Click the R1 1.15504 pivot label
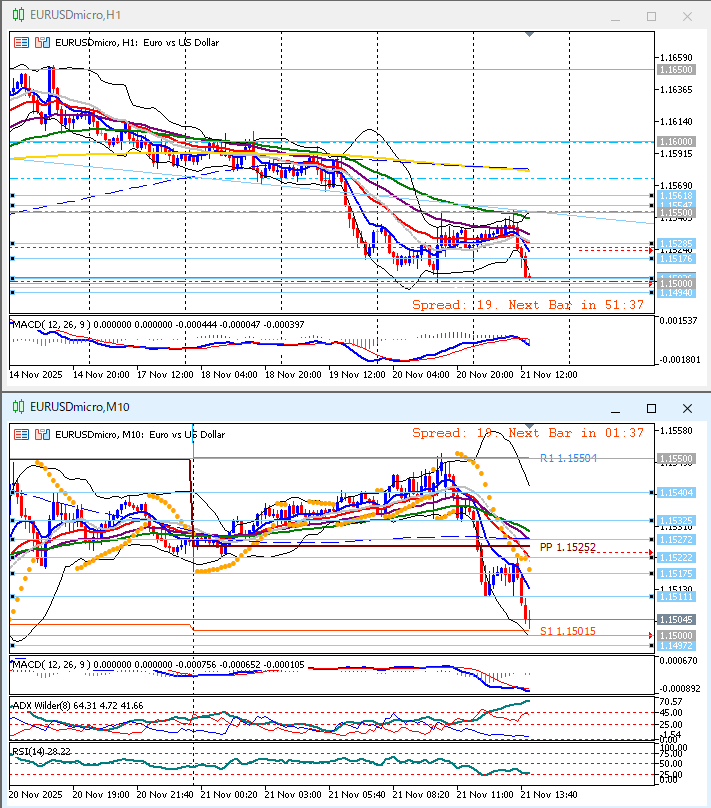Viewport: 711px width, 808px height. [x=567, y=458]
